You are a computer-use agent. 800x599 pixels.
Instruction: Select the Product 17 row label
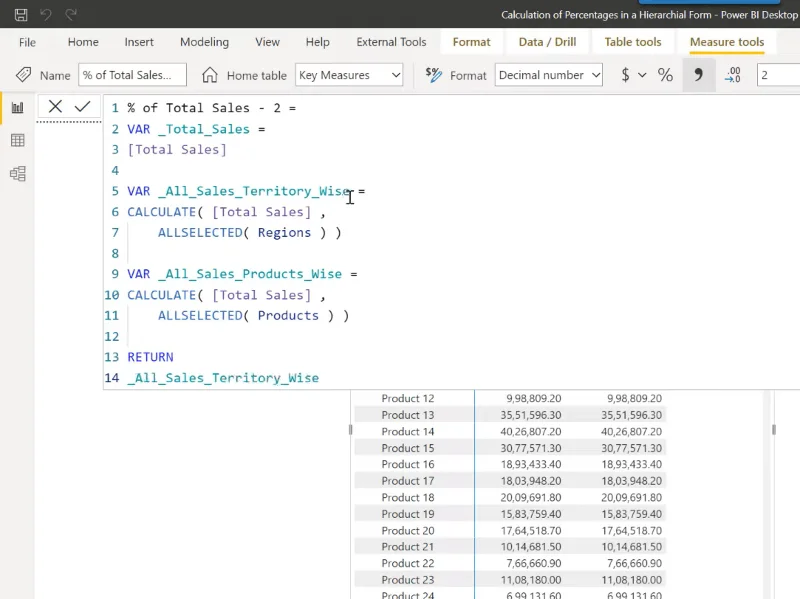[408, 481]
